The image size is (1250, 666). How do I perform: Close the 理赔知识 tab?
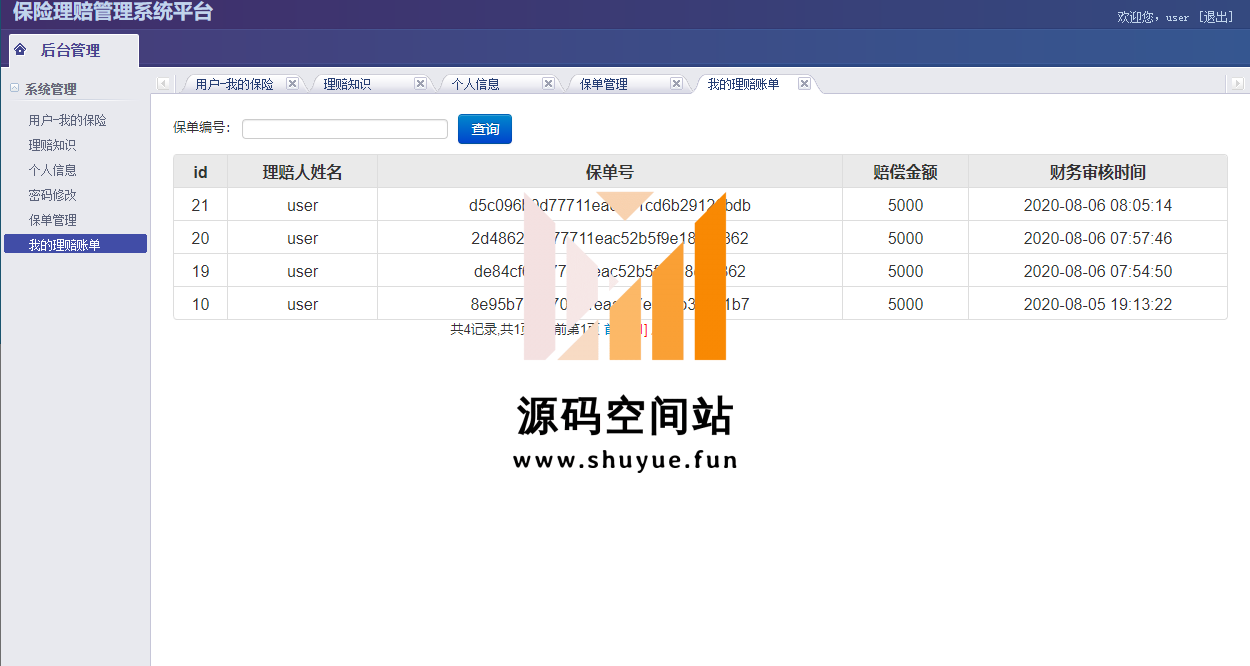click(x=420, y=84)
